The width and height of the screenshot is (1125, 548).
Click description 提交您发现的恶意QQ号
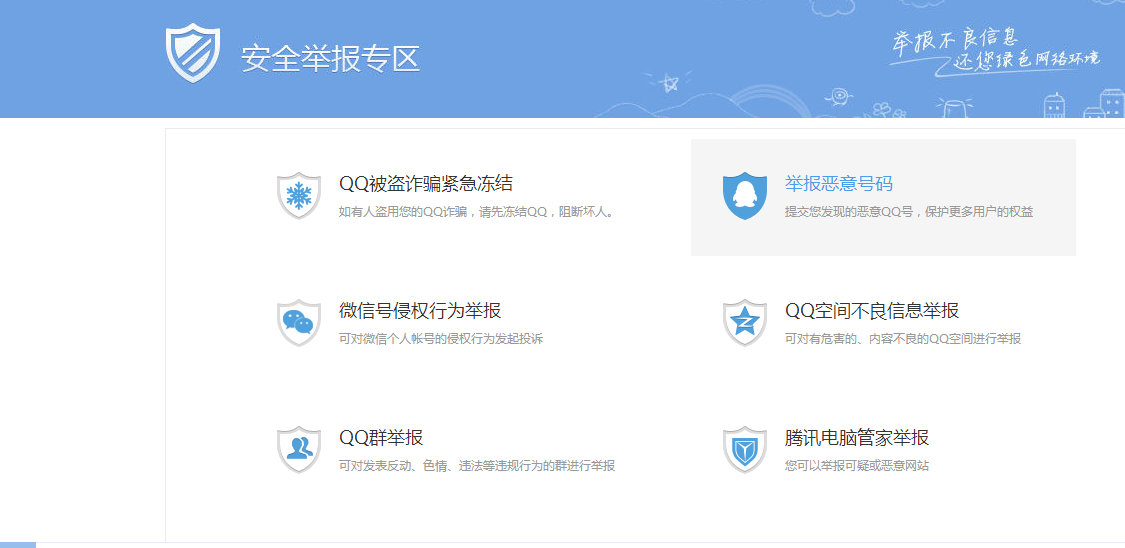(909, 212)
